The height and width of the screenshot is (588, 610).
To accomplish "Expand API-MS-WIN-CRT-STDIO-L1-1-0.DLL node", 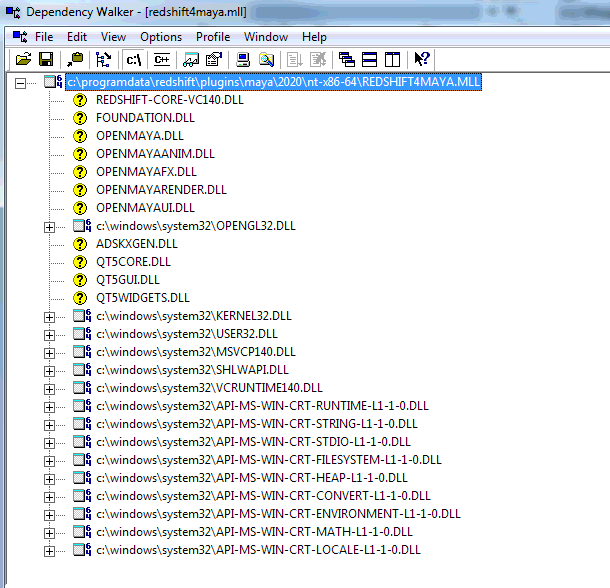I will coord(49,443).
